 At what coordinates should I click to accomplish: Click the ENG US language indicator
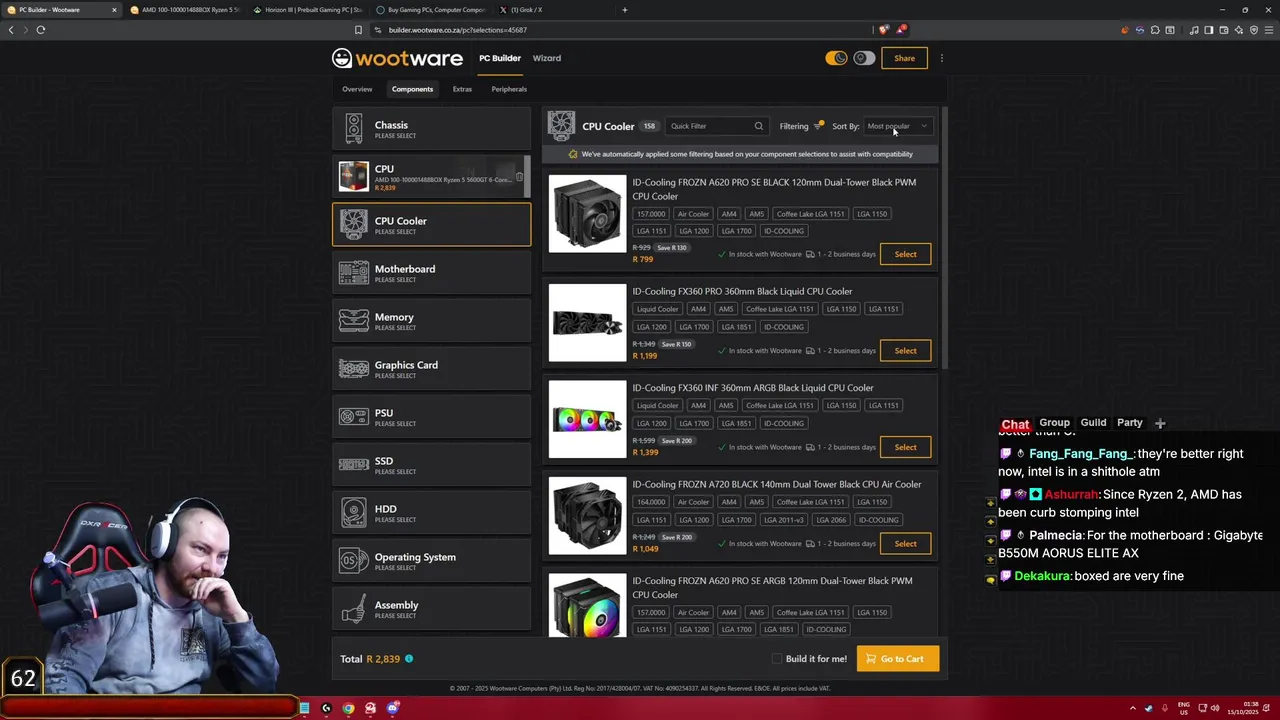click(1185, 708)
